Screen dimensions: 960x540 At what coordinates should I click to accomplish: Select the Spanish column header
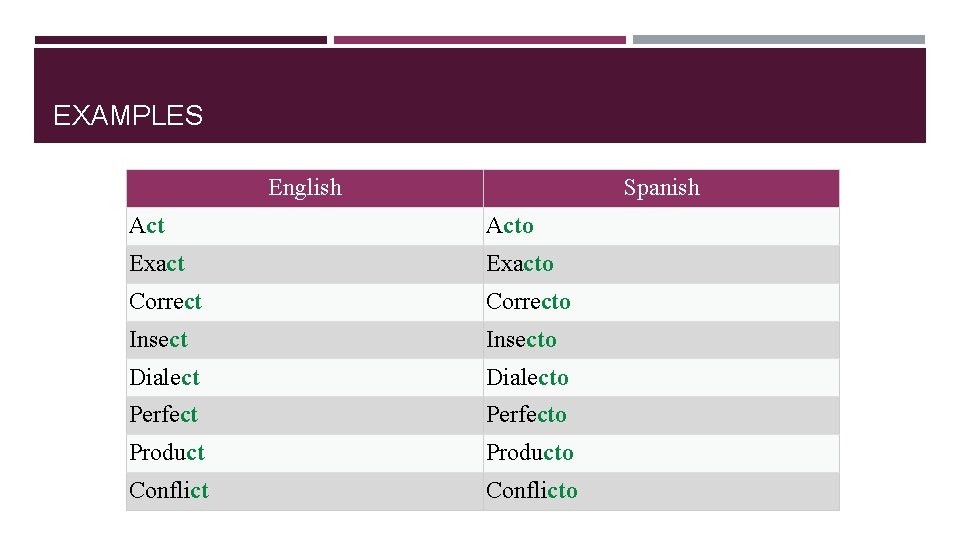[661, 188]
